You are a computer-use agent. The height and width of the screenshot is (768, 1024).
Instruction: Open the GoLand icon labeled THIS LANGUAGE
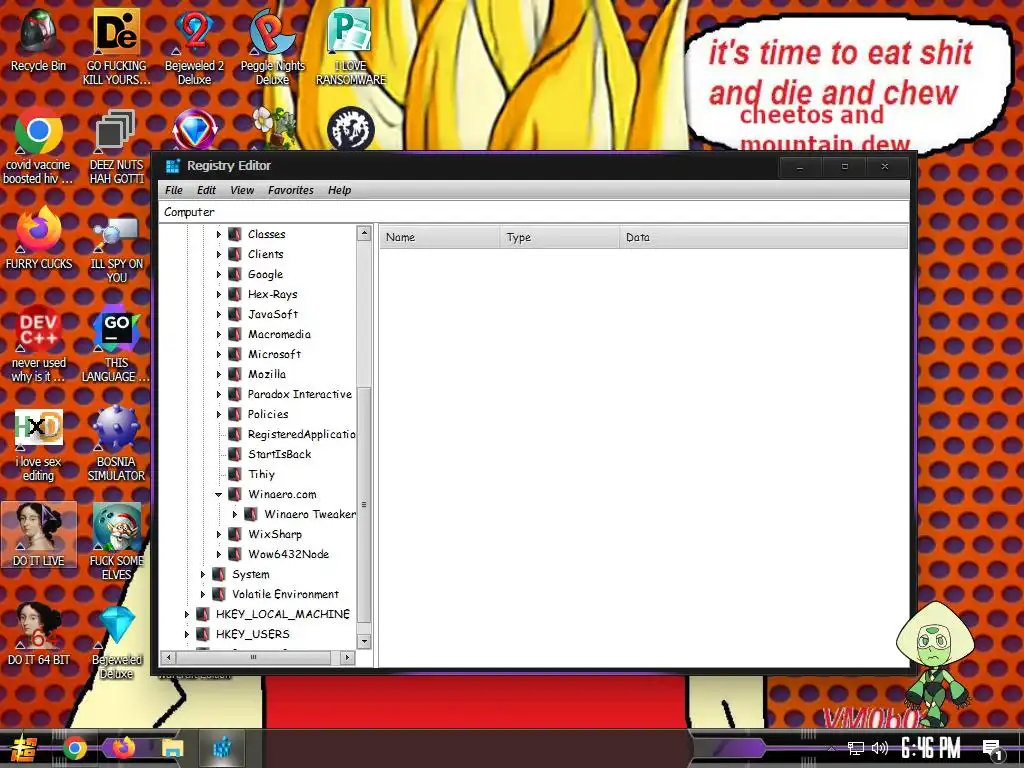pos(116,344)
